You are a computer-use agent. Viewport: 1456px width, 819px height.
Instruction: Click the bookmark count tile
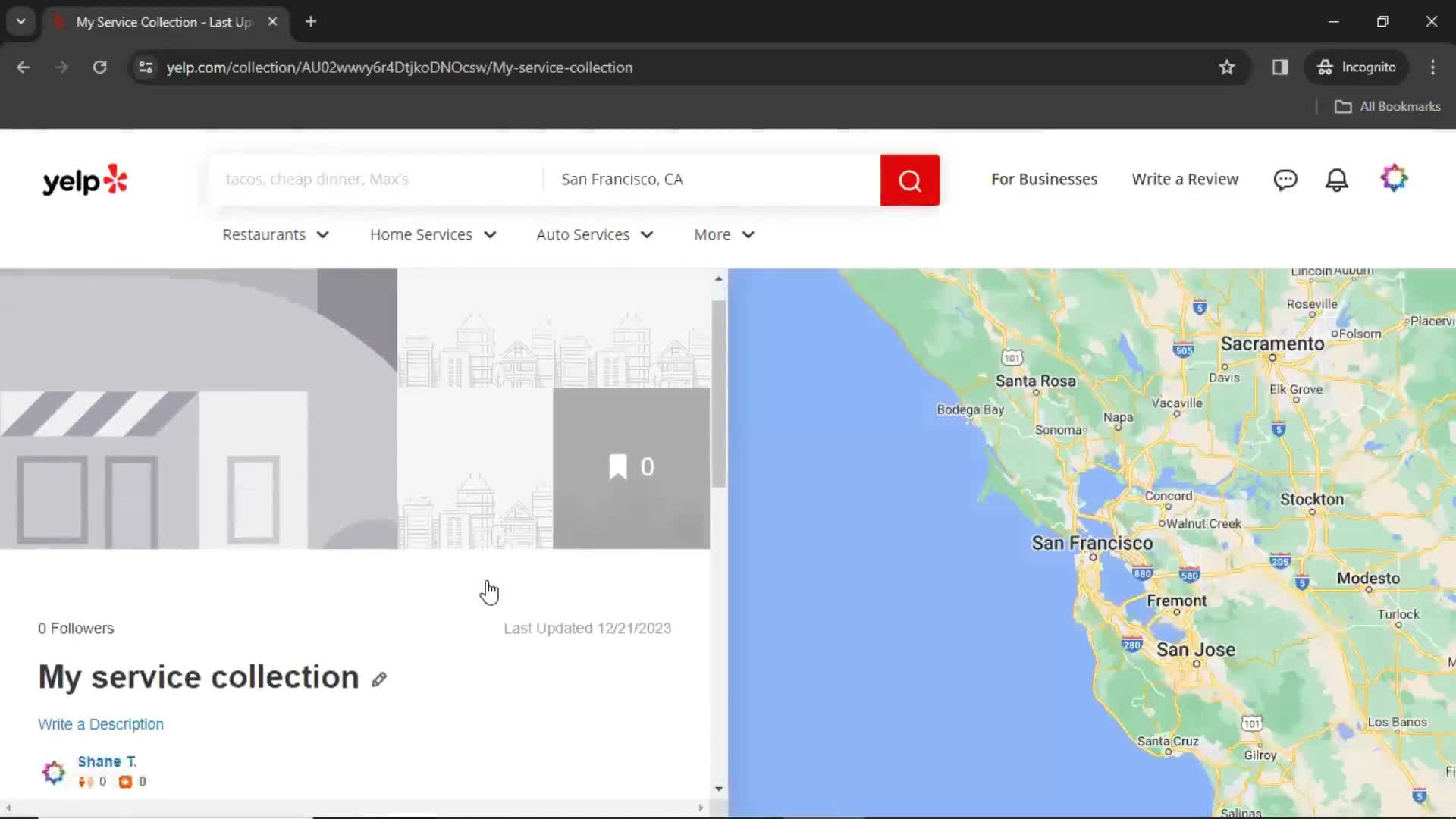click(631, 467)
